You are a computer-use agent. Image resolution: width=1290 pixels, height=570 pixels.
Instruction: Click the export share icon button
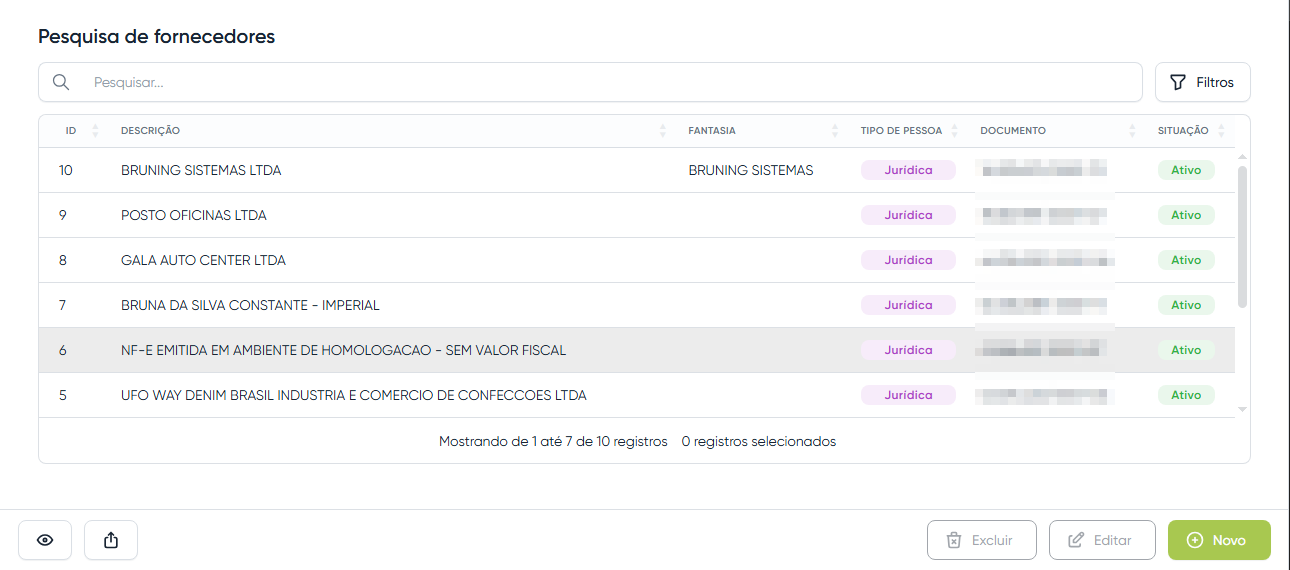point(111,540)
